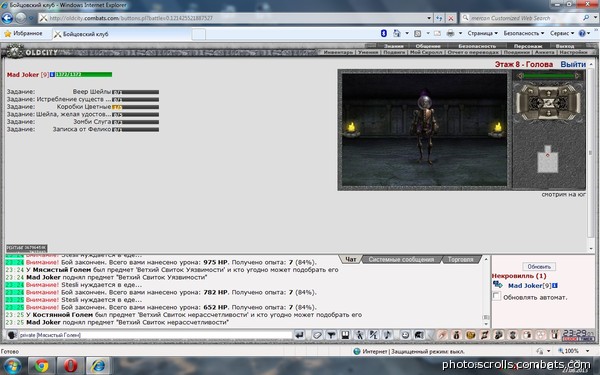
Task: Expand the Print icon dropdown arrow
Action: 460,33
